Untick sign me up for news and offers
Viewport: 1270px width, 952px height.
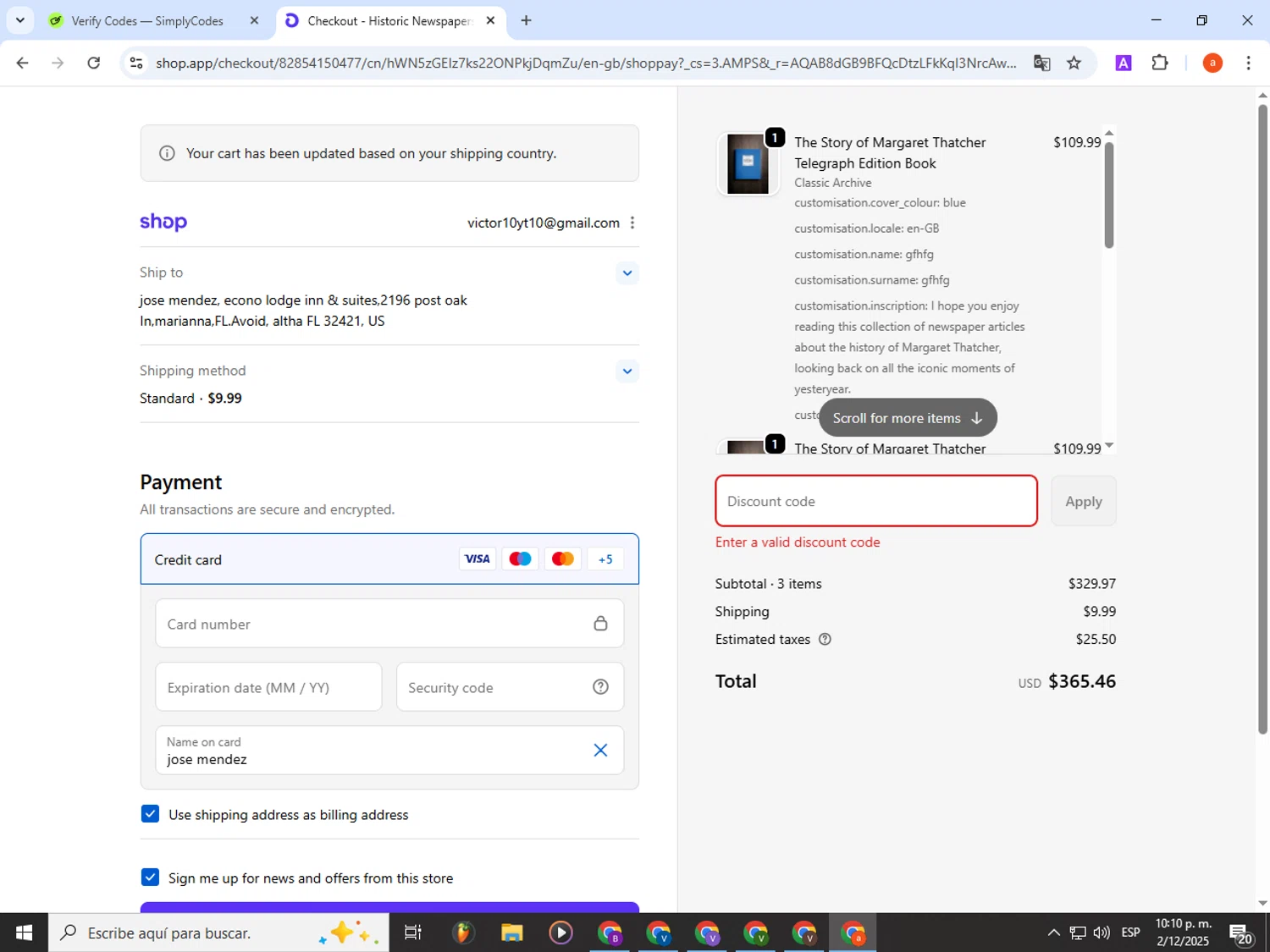[151, 878]
